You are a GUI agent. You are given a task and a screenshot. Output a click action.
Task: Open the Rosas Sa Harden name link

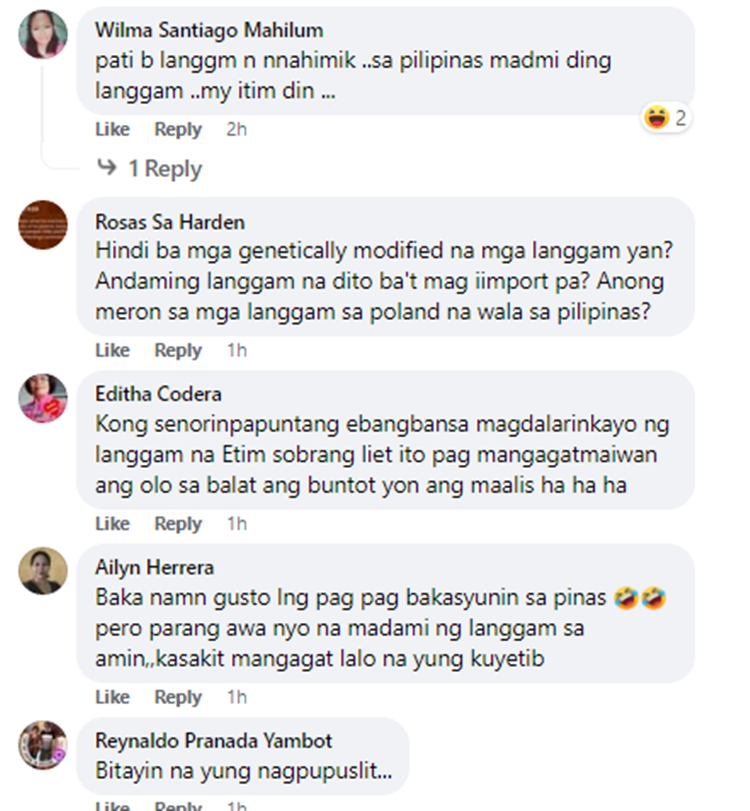pyautogui.click(x=170, y=222)
